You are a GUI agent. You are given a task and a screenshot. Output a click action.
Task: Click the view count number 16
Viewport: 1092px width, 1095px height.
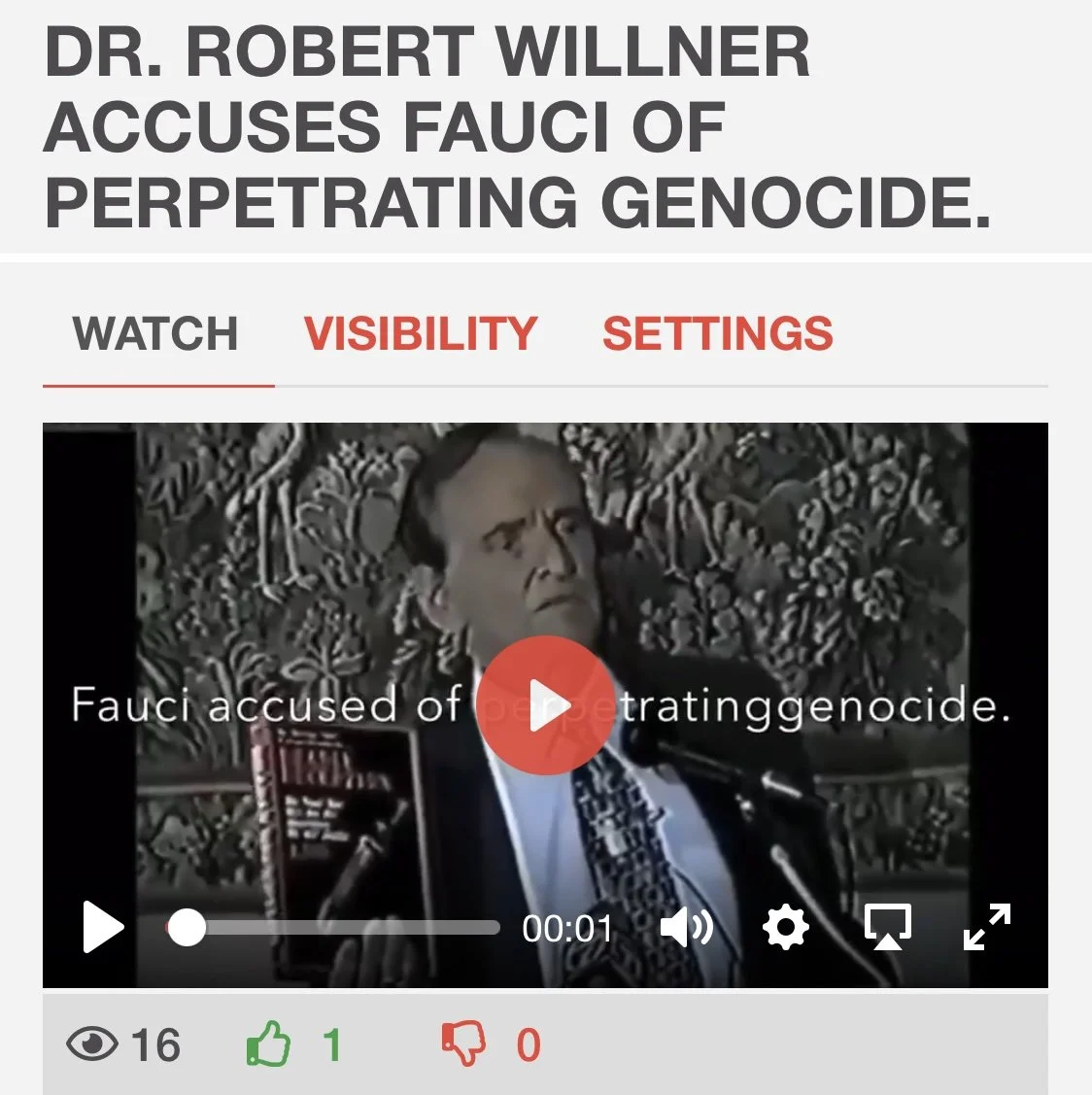point(155,1044)
